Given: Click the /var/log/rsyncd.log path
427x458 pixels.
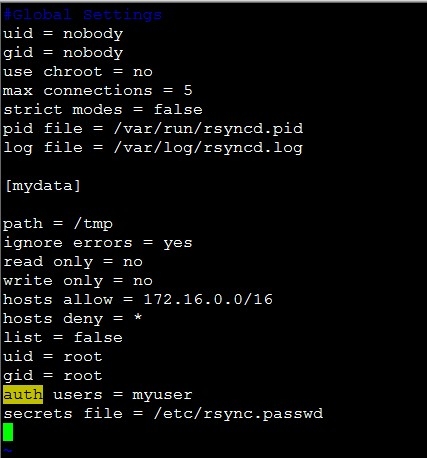Looking at the screenshot, I should click(208, 148).
